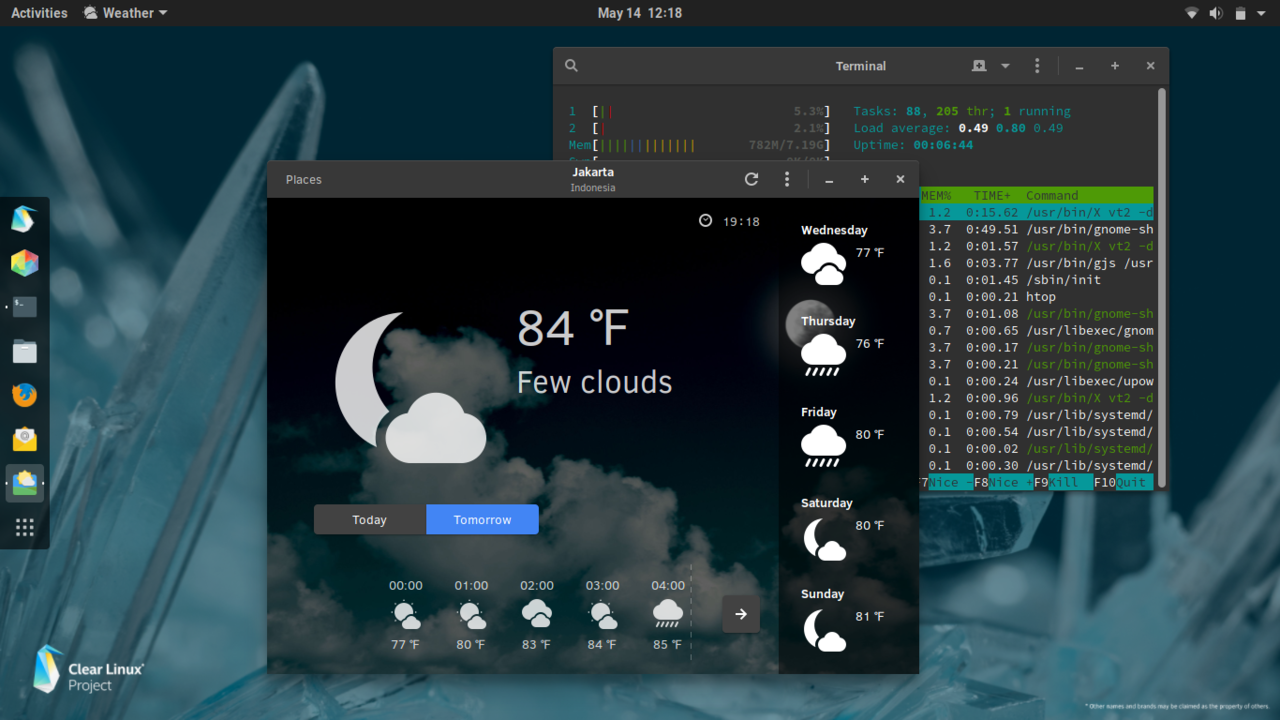
Task: Open the mail app from the dock
Action: coord(24,439)
